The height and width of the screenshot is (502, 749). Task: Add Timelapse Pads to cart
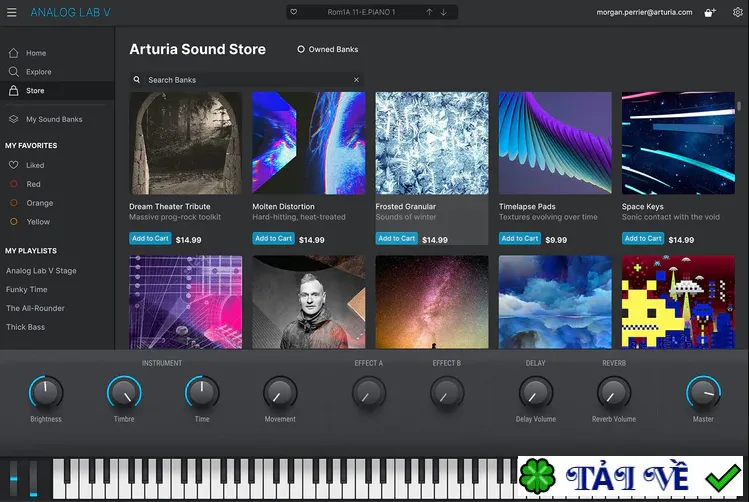[x=520, y=238]
